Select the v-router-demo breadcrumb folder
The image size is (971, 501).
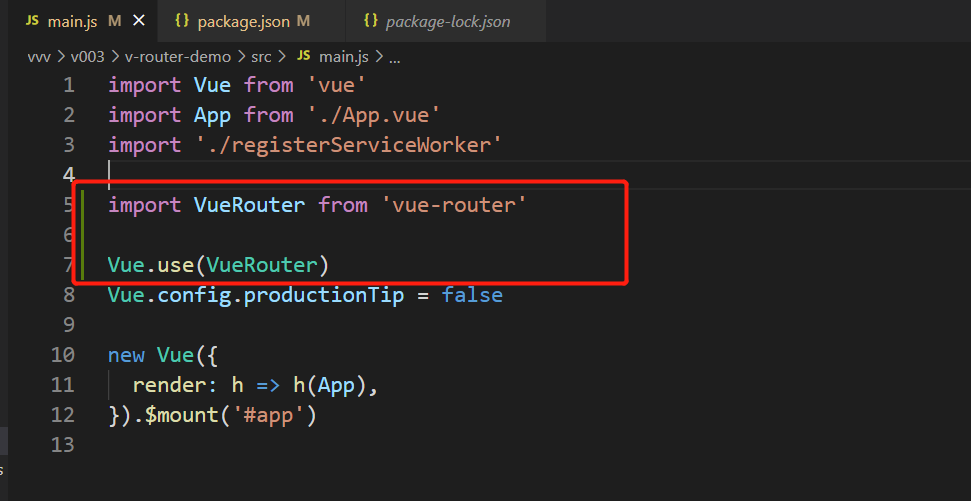pos(178,58)
